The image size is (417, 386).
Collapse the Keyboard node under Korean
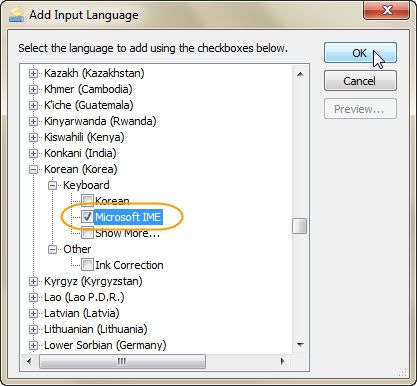[x=52, y=185]
